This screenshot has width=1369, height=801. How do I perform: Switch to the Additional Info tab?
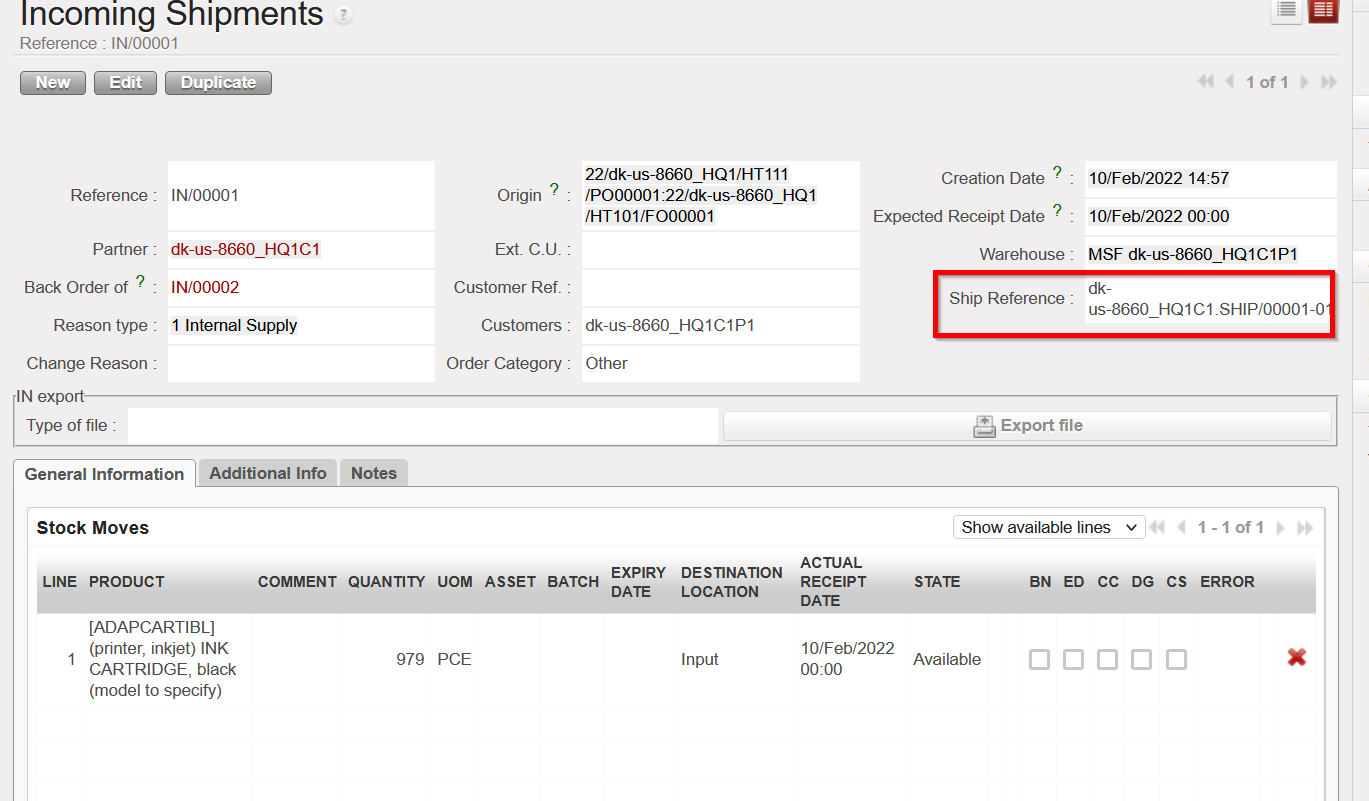tap(267, 473)
